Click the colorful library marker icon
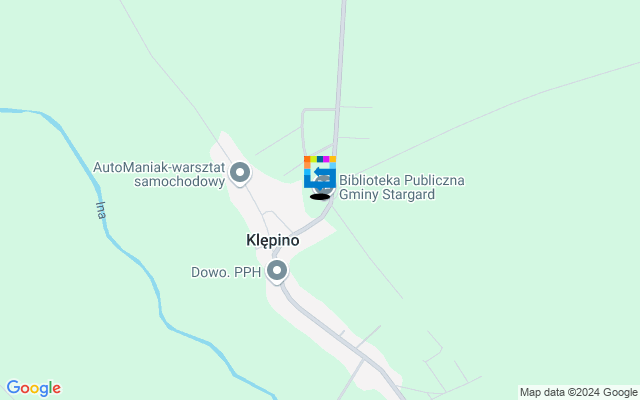 pyautogui.click(x=320, y=172)
